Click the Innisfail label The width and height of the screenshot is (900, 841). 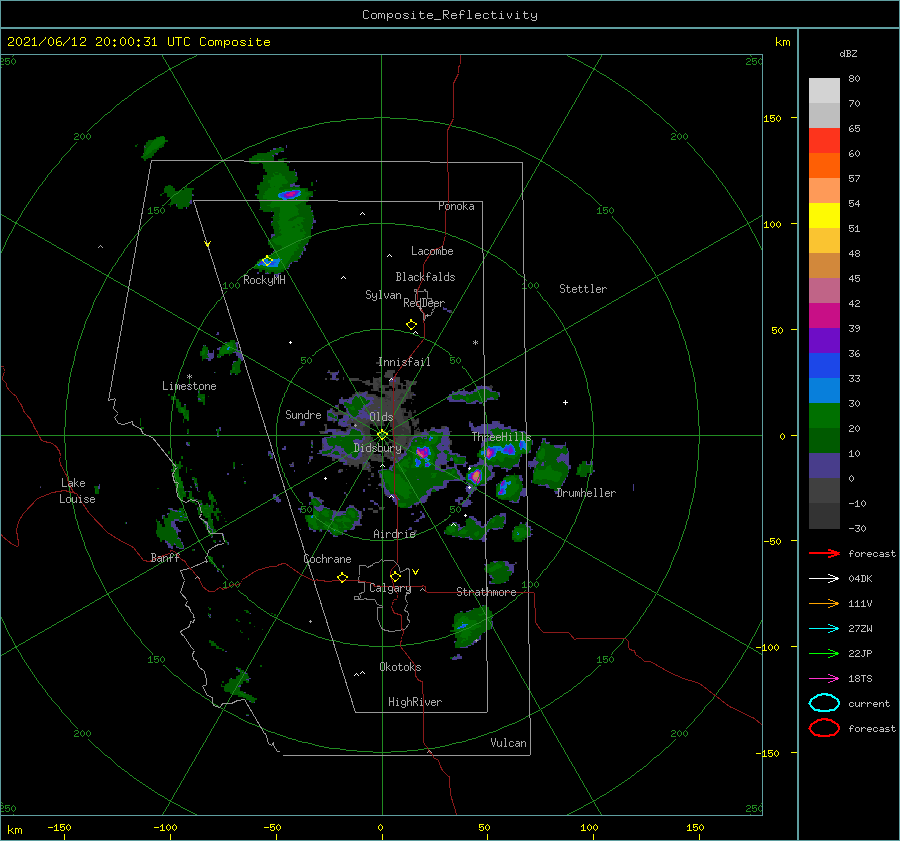click(404, 362)
